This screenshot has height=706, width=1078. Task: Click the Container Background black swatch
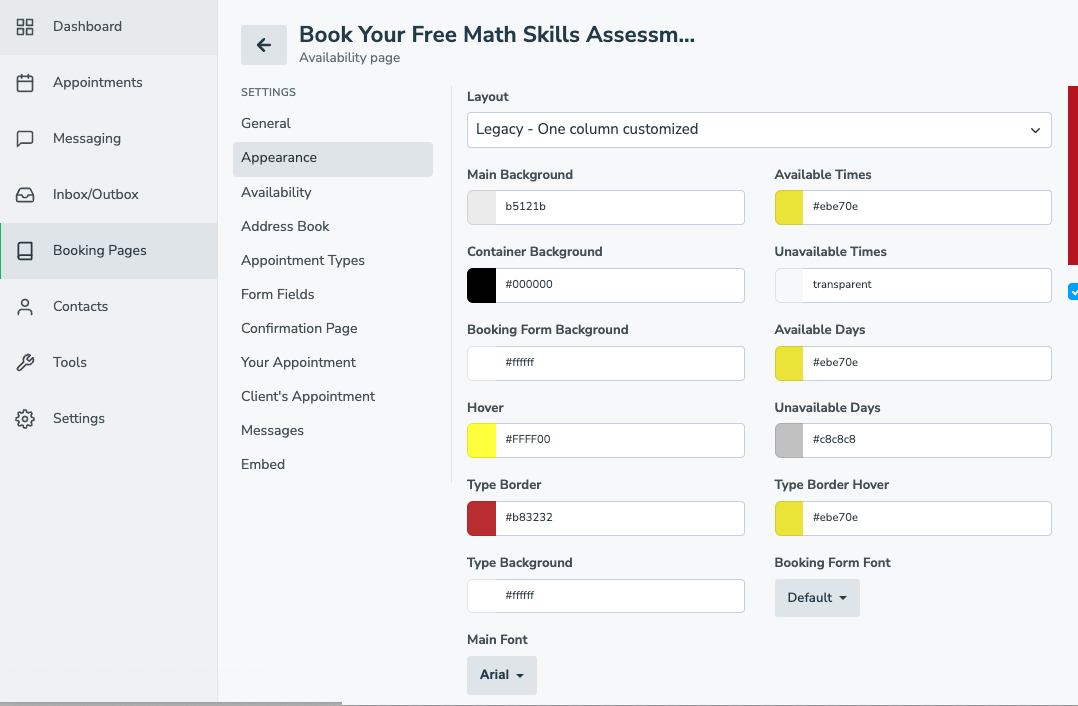click(482, 285)
